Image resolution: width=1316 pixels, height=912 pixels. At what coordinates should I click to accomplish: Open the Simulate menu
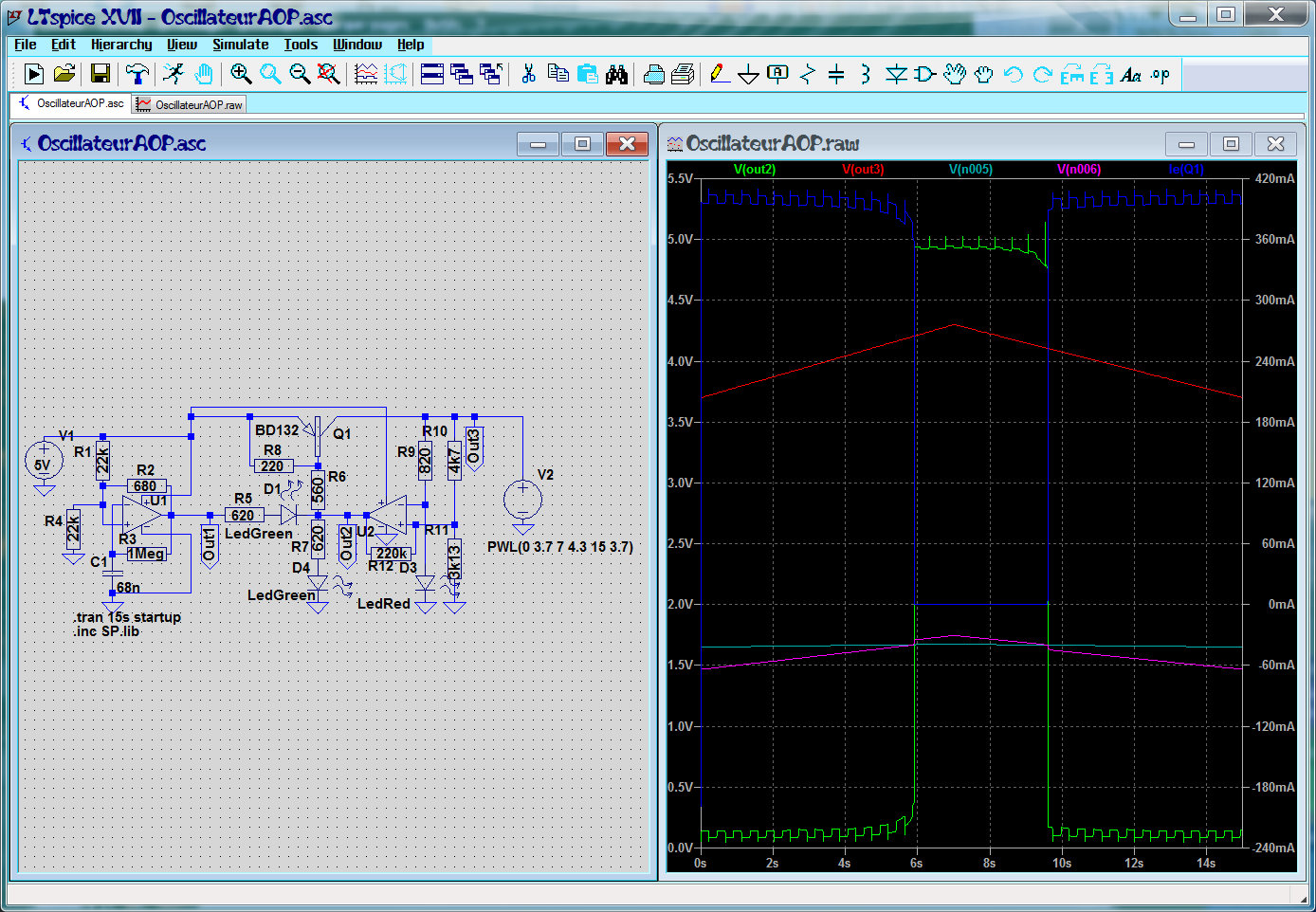[241, 45]
